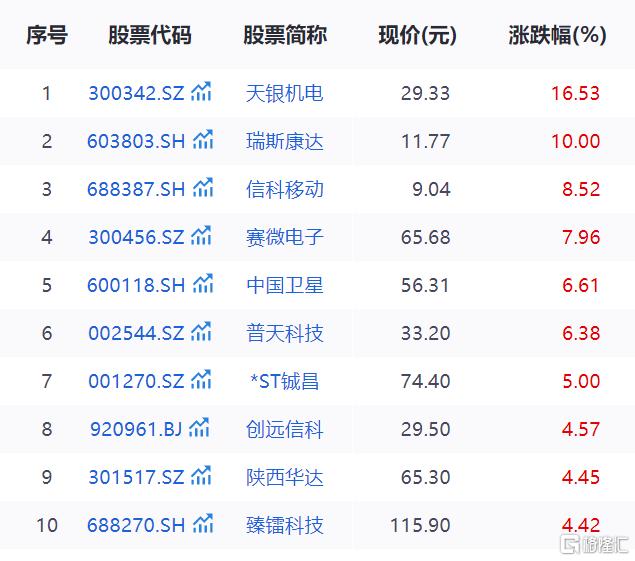
Task: Open chart icon beside 001270.SZ
Action: [x=201, y=379]
